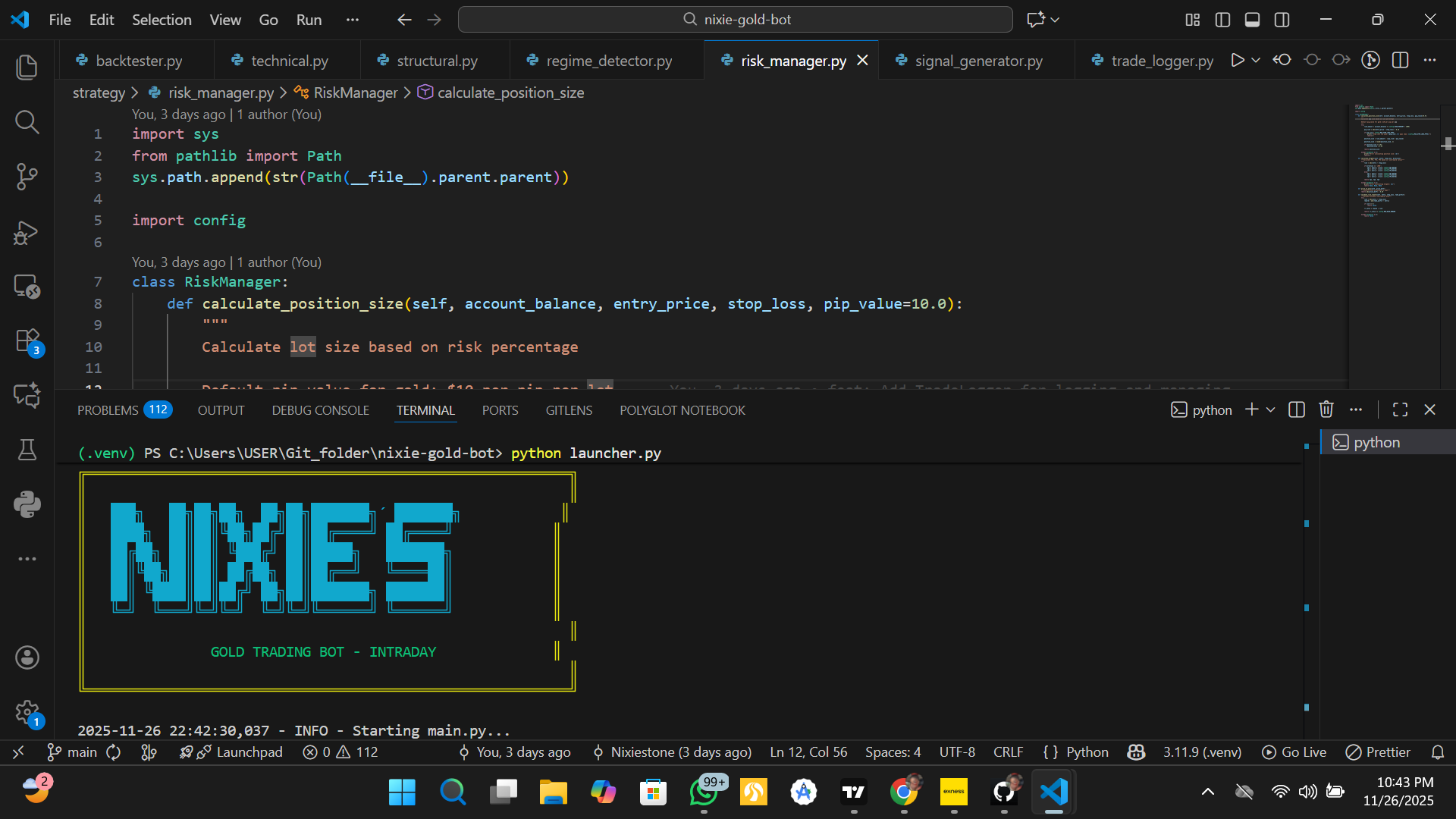Open errors and warnings count in status bar

tap(340, 752)
